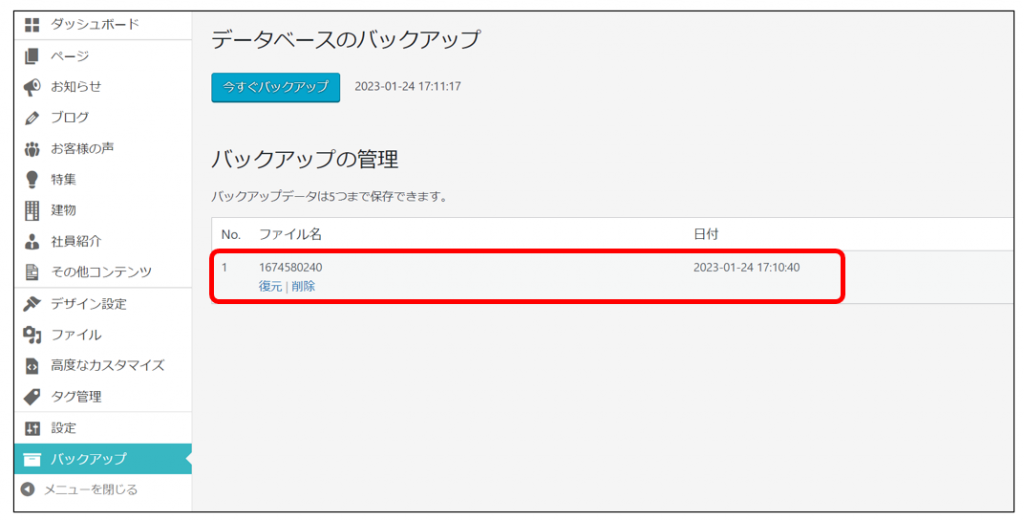Click the 削除 link for backup 1674580240
The width and height of the screenshot is (1024, 521).
303,286
